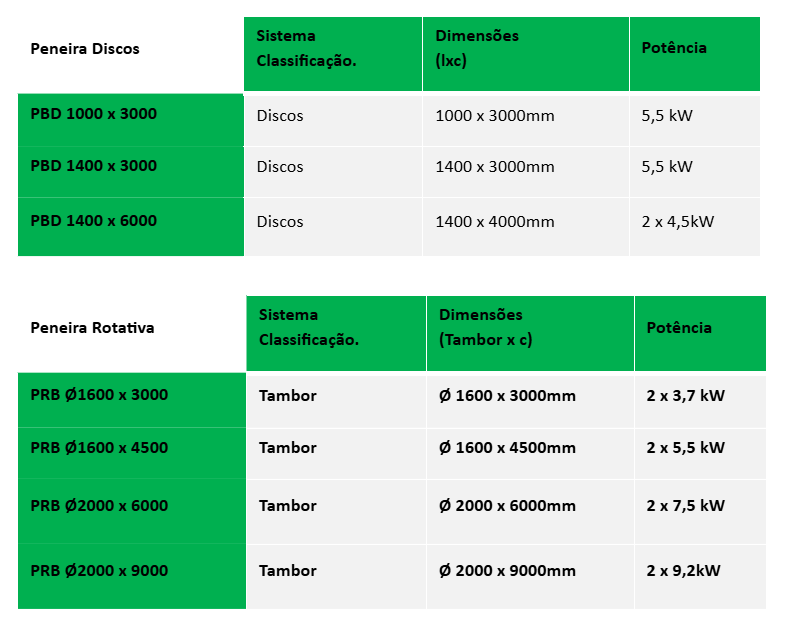Screen dimensions: 791x622
Task: Select the PBD 1400 x 6000 row label
Action: pyautogui.click(x=94, y=221)
